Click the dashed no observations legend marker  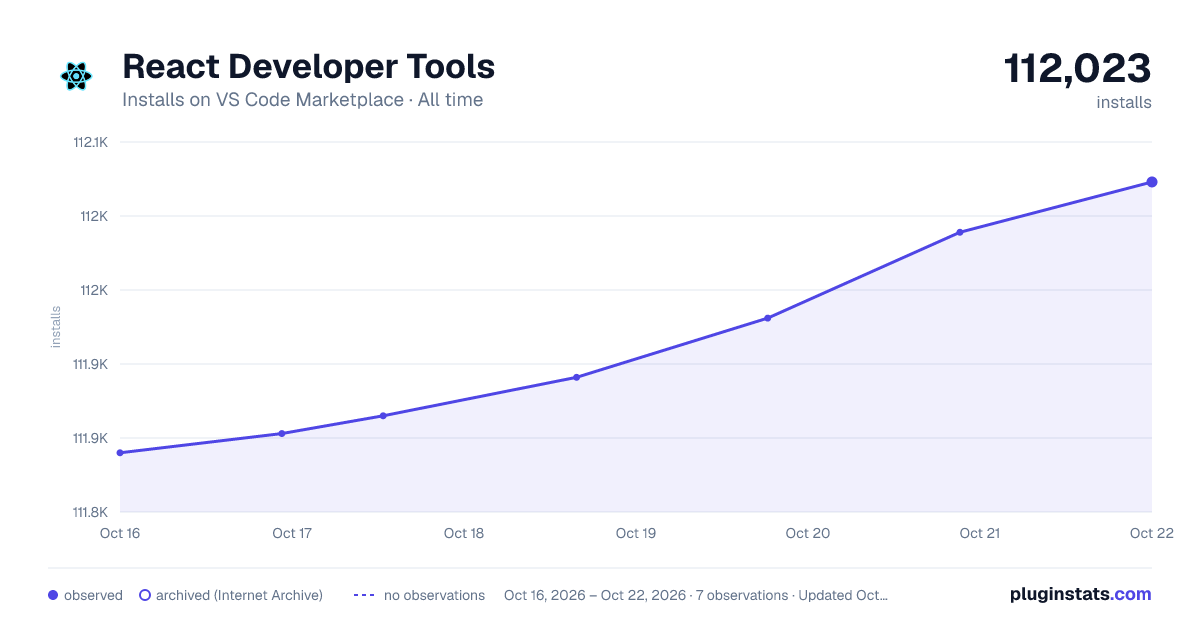tap(364, 595)
